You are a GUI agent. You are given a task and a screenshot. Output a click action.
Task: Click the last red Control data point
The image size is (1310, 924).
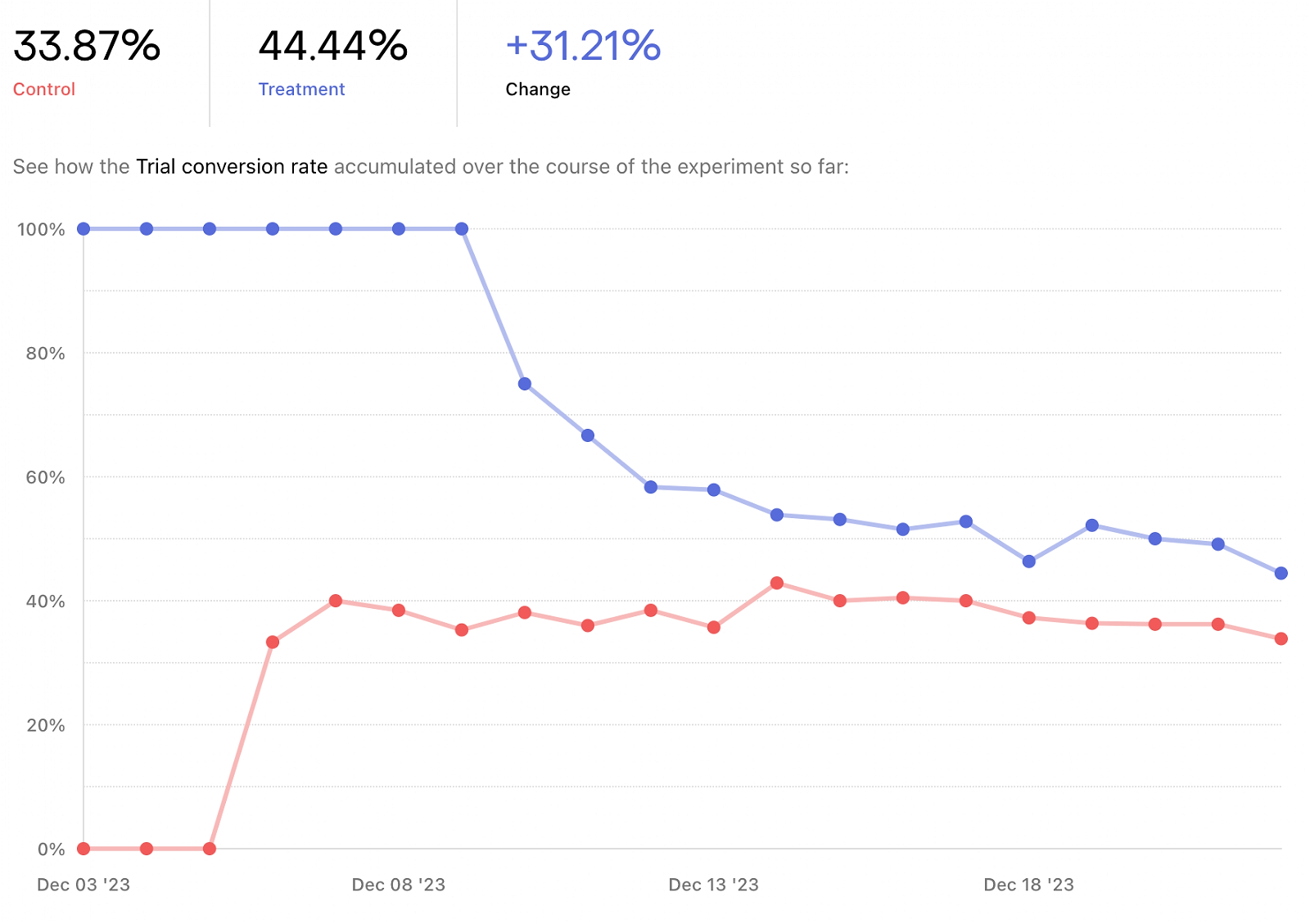1281,639
